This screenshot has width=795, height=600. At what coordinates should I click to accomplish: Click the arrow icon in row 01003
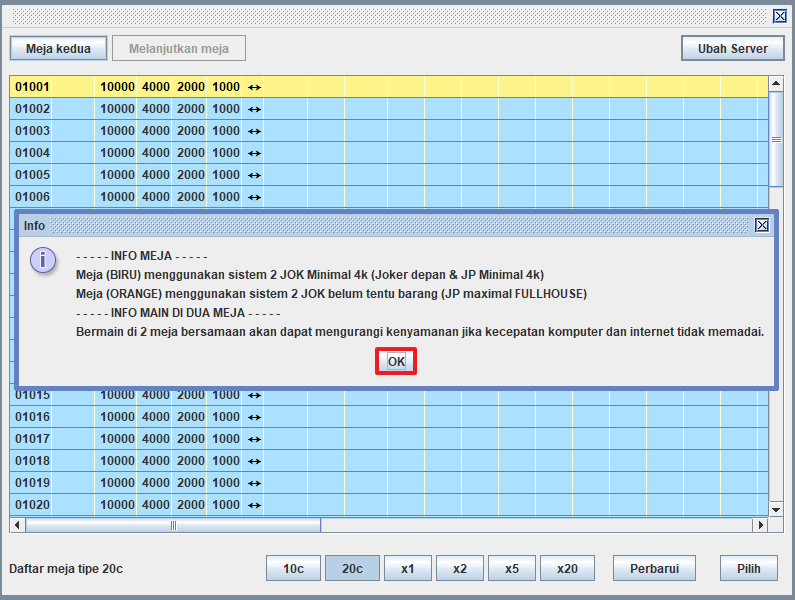pos(254,131)
